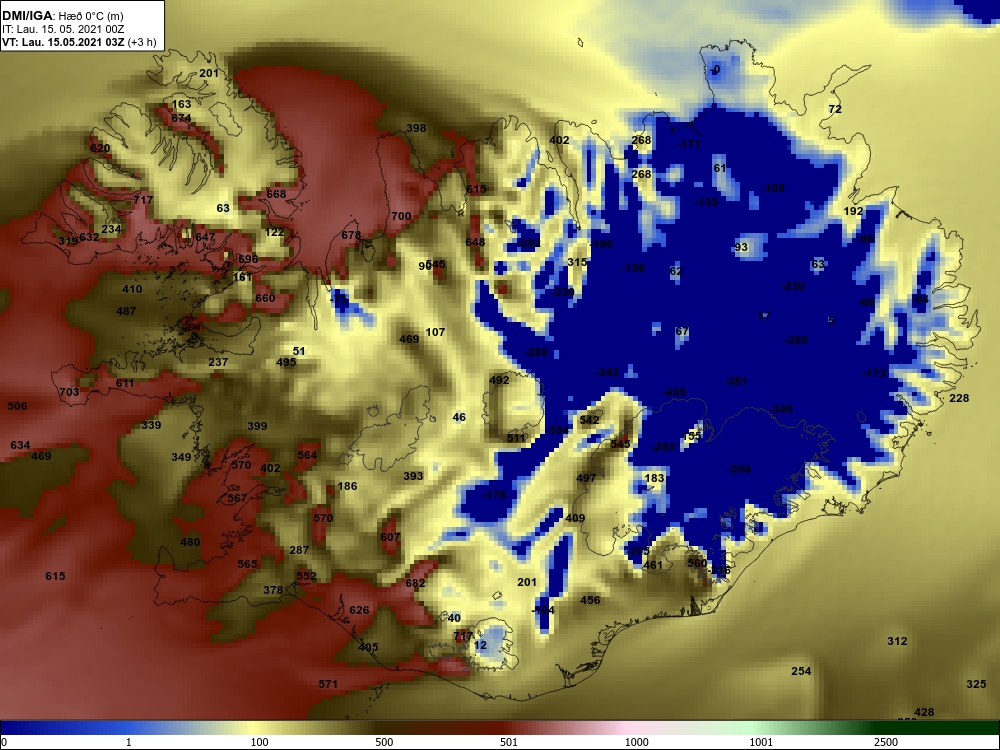Click the map value 668
Screen dimensions: 1000x750
click(276, 194)
